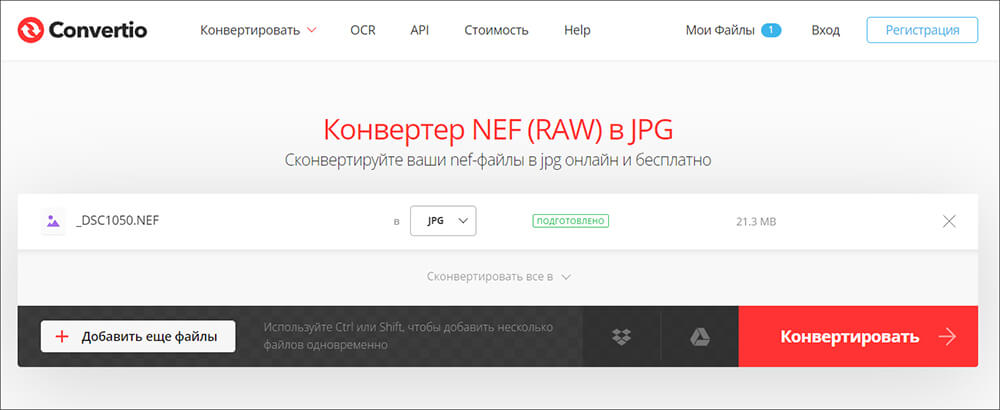Open Dropbox file upload icon
Image resolution: width=1000 pixels, height=410 pixels.
pyautogui.click(x=621, y=337)
